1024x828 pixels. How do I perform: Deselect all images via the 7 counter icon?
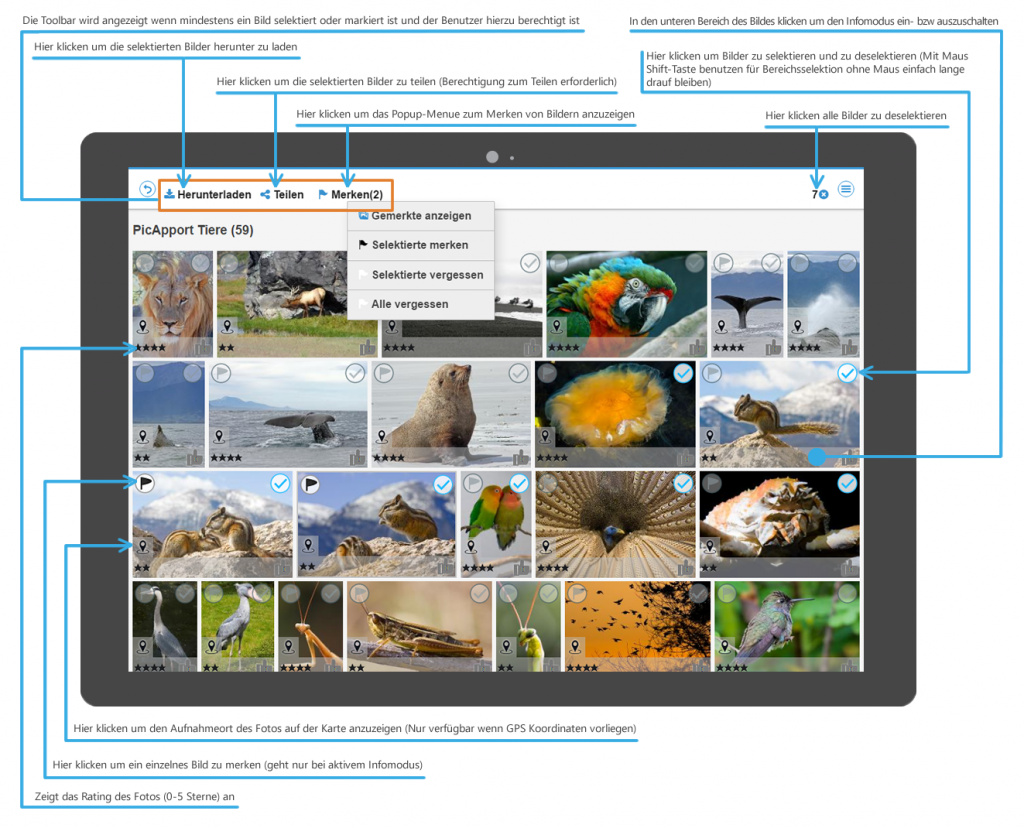tap(823, 194)
